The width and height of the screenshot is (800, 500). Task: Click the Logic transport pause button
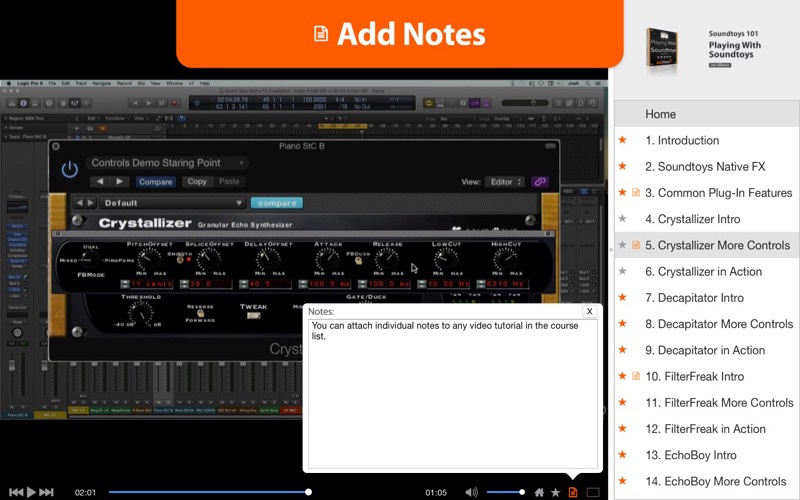point(161,103)
